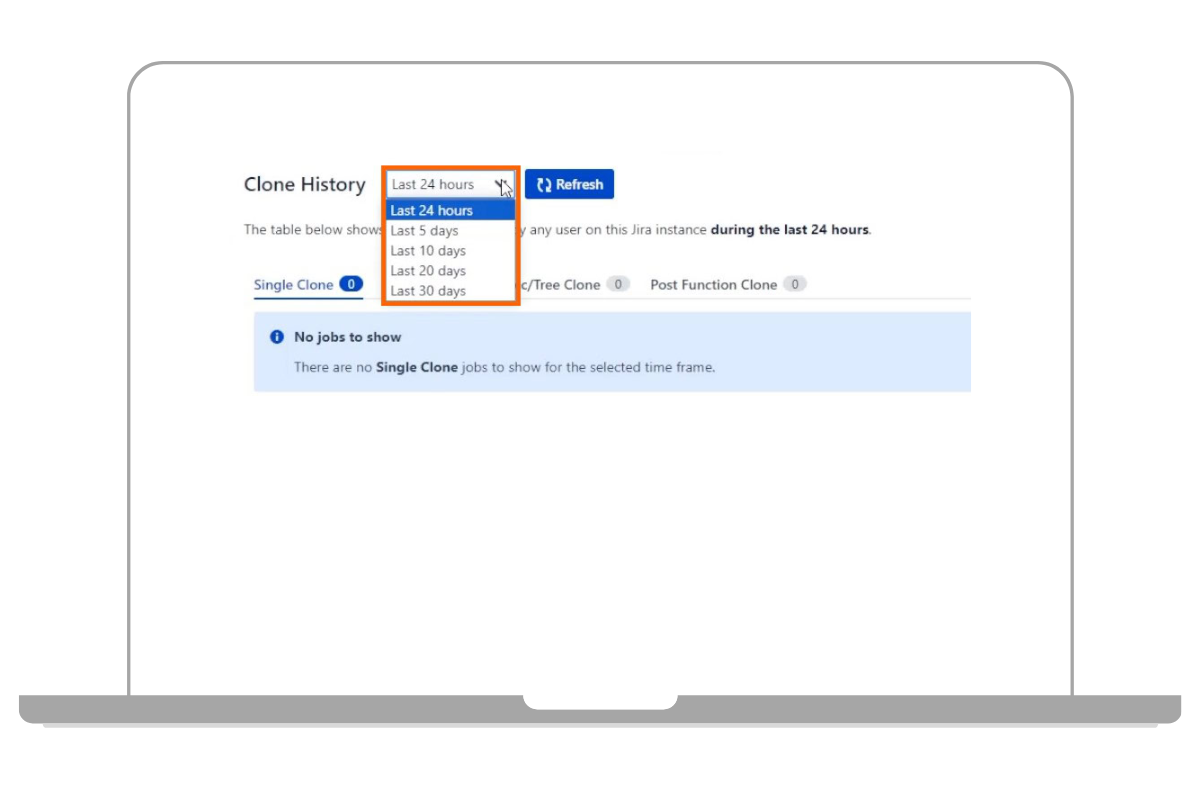The width and height of the screenshot is (1200, 790).
Task: Click the Single Clone count badge
Action: [351, 284]
